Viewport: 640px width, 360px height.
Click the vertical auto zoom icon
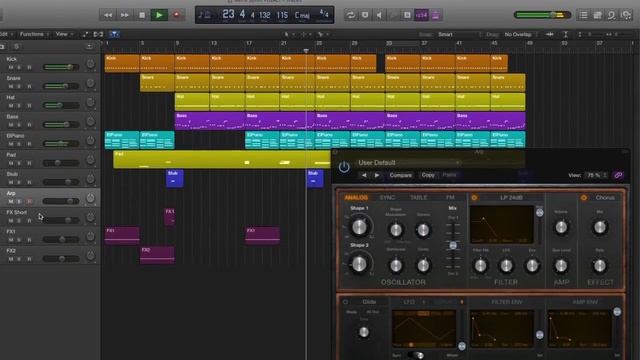coord(565,34)
